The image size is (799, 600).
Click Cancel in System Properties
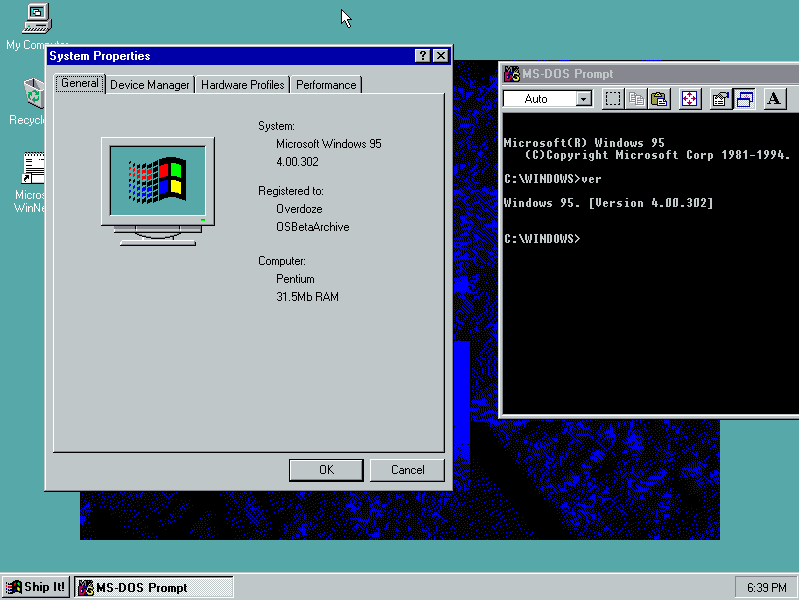pos(407,470)
